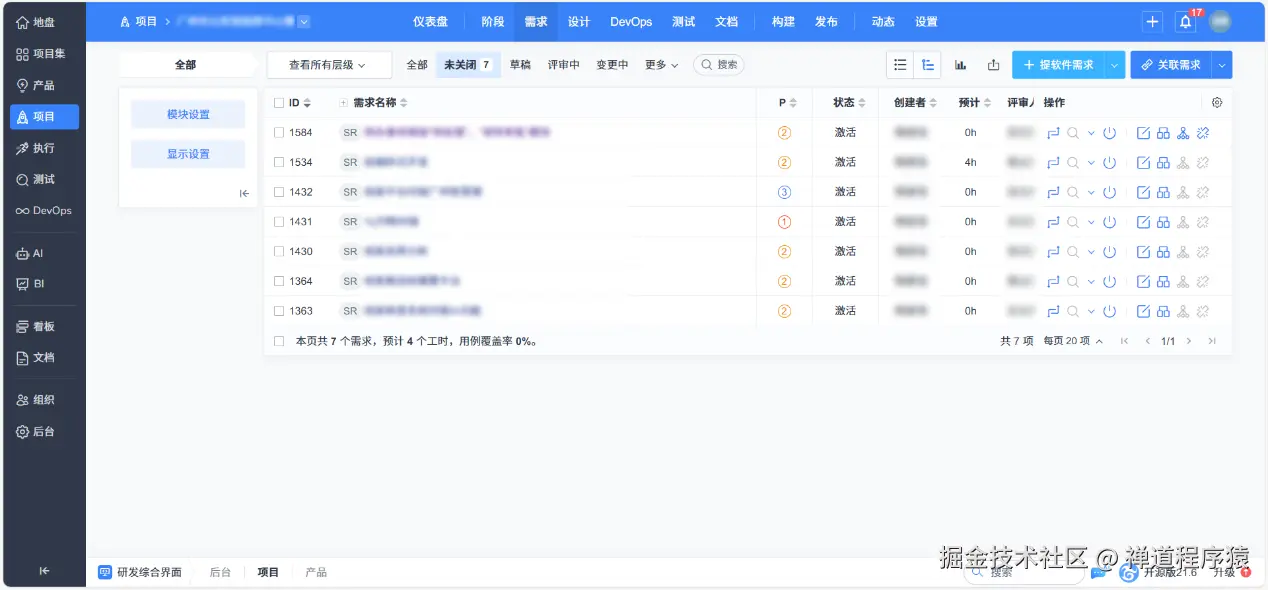The height and width of the screenshot is (590, 1268).
Task: Select the checkbox for row 1364
Action: click(278, 281)
